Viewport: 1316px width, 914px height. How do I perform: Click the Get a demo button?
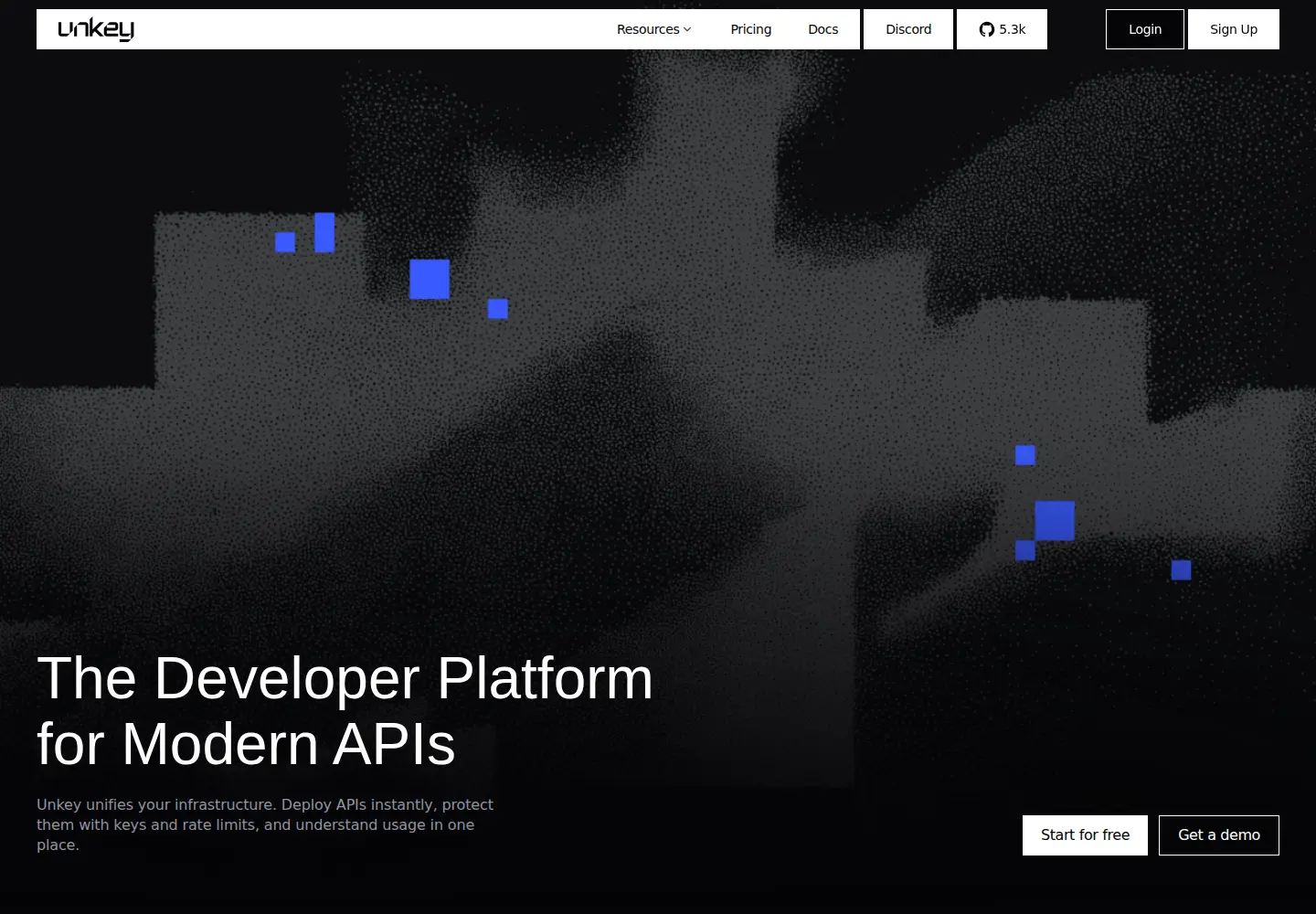[x=1219, y=835]
